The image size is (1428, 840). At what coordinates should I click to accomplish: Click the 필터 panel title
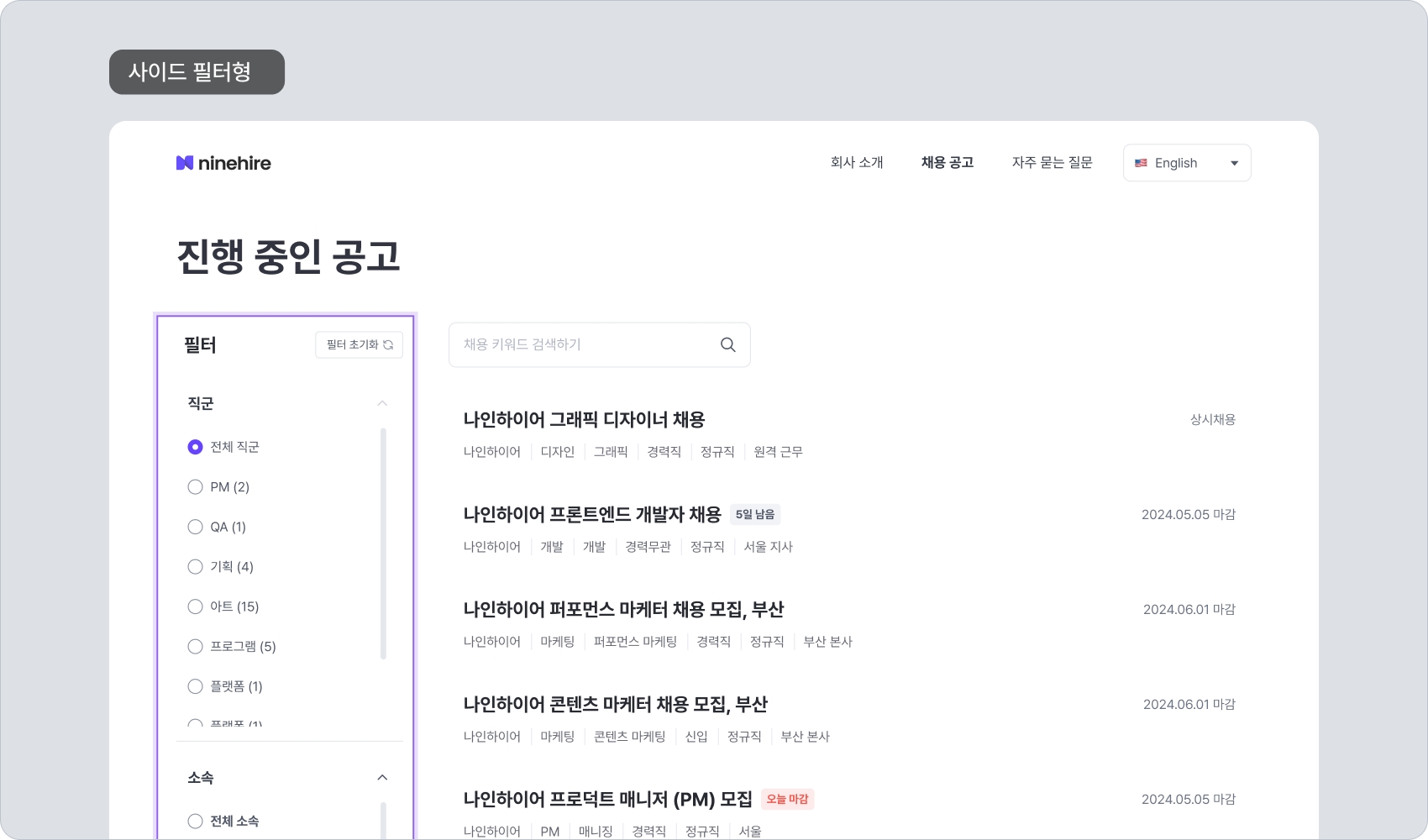200,345
